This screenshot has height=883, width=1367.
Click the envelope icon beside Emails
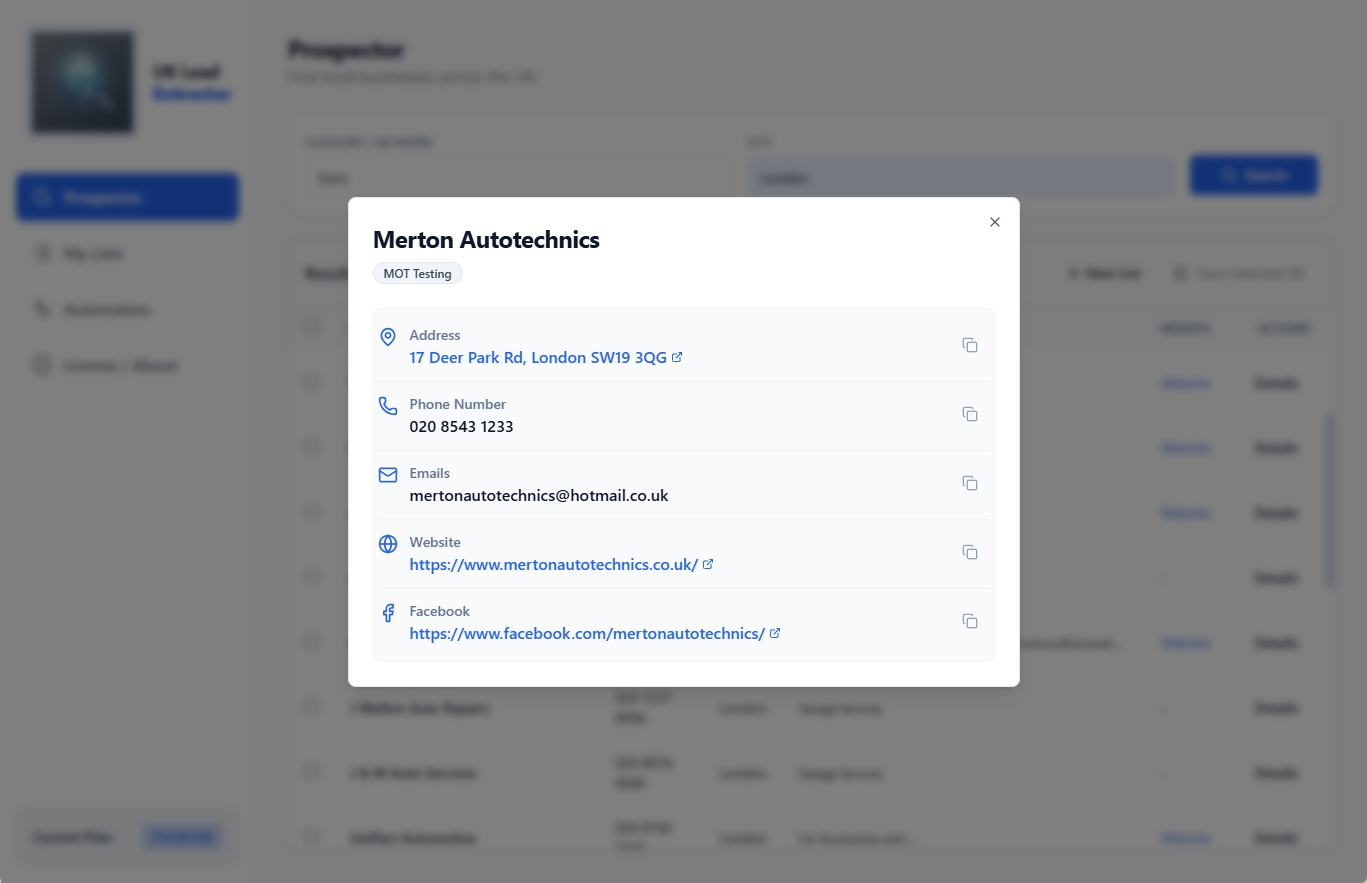point(388,475)
